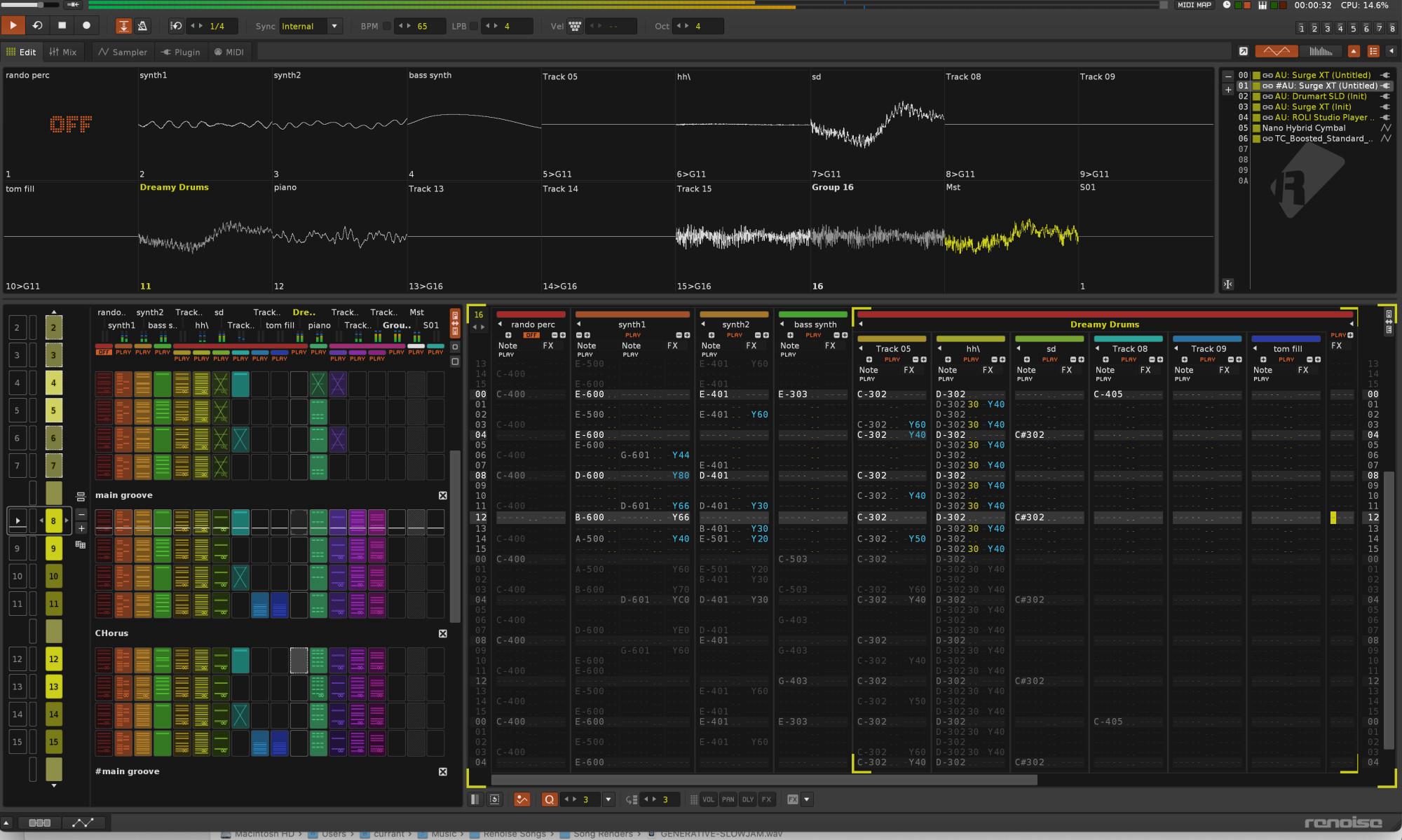Viewport: 1402px width, 840px height.
Task: Toggle the VOL column visibility
Action: click(709, 799)
